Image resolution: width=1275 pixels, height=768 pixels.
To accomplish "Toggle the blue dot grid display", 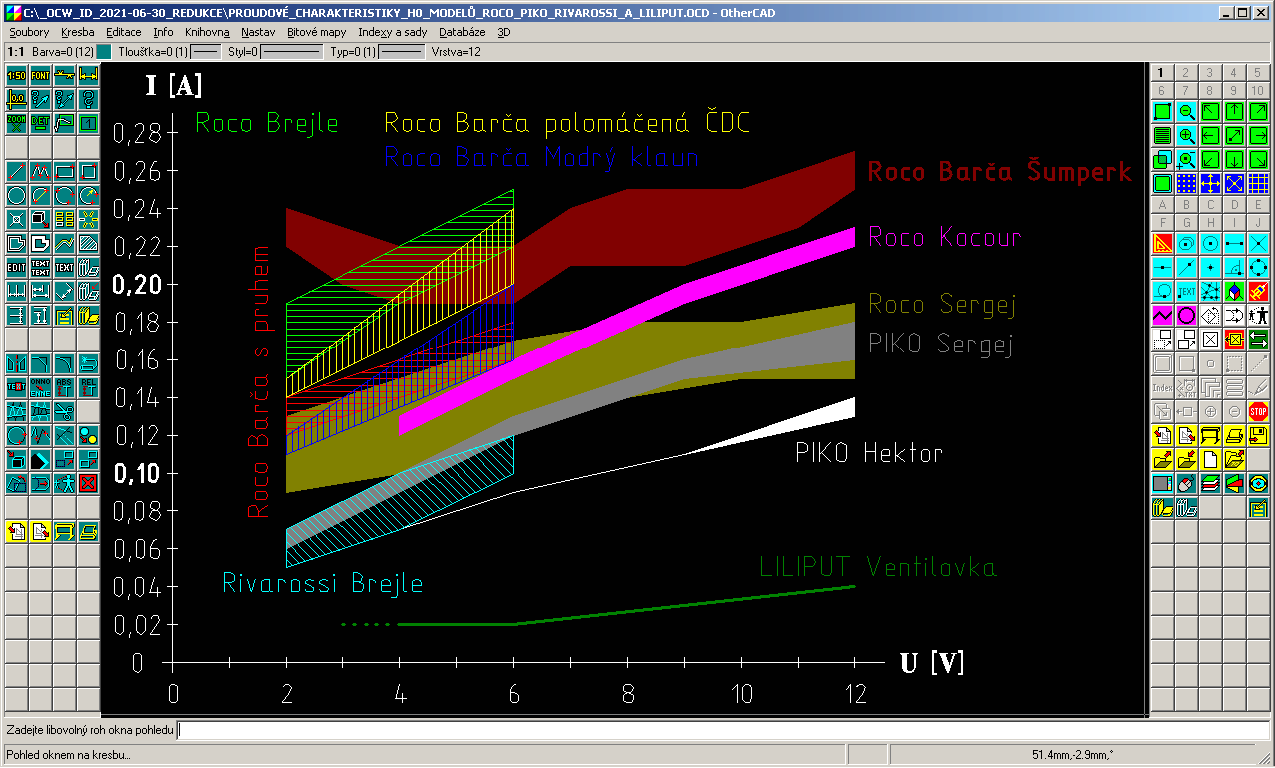I will coord(1186,182).
